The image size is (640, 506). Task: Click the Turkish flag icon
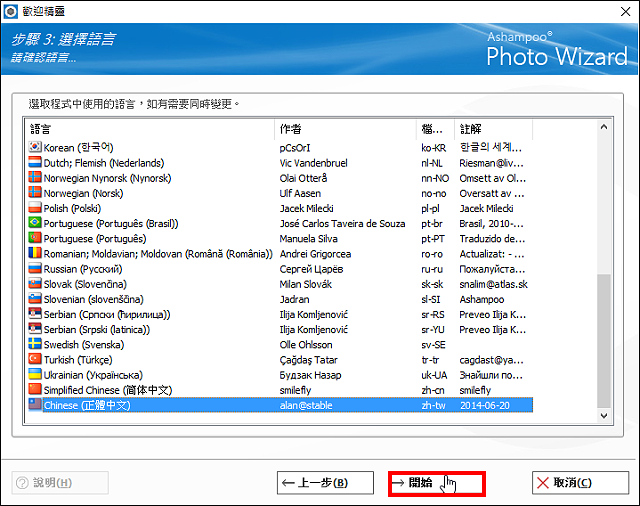(35, 358)
